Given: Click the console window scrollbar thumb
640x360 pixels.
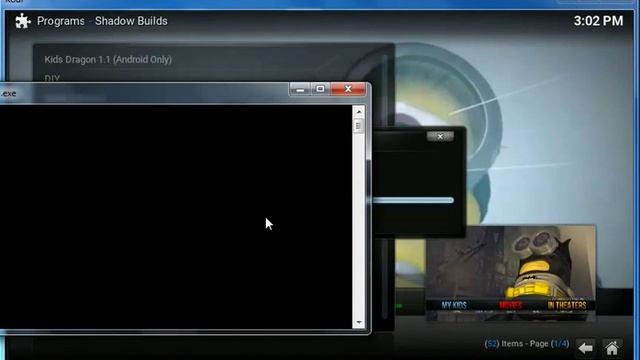Looking at the screenshot, I should (x=358, y=126).
